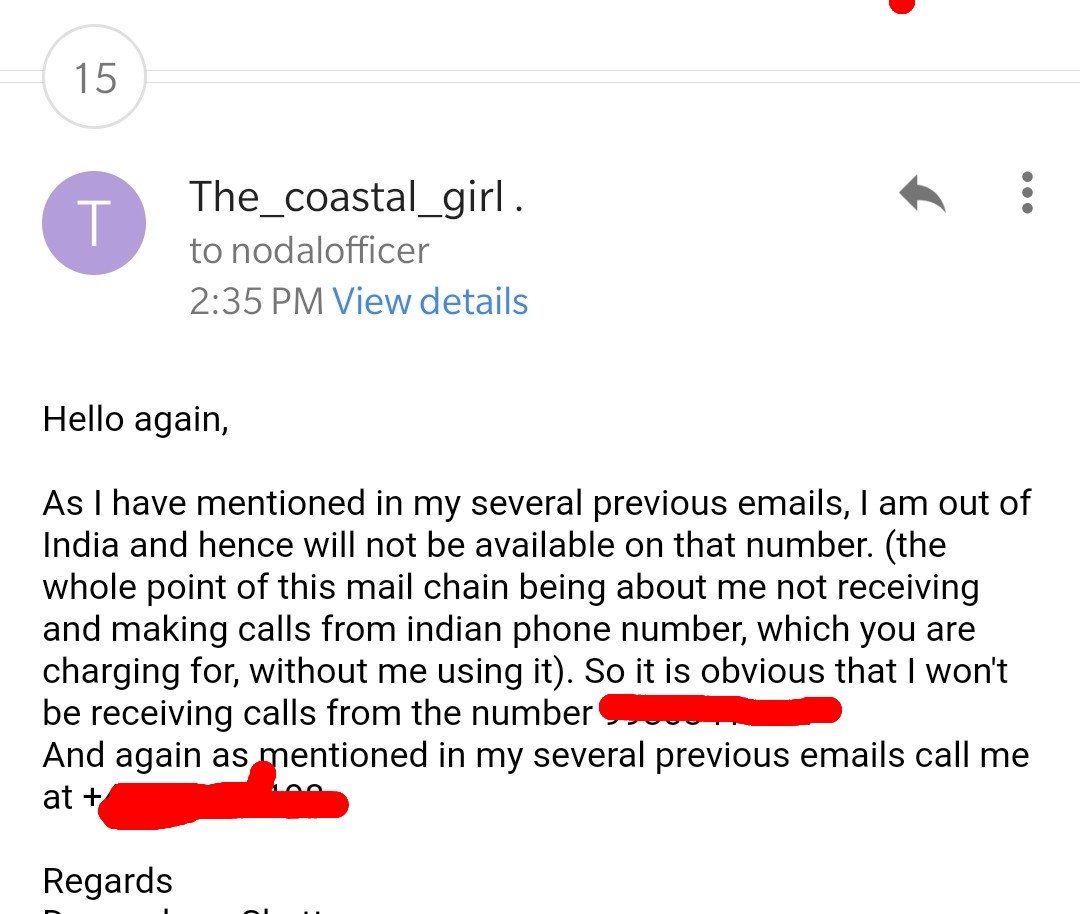This screenshot has width=1080, height=914.
Task: Expand the 'to nodalofficer' recipient line
Action: tap(309, 250)
